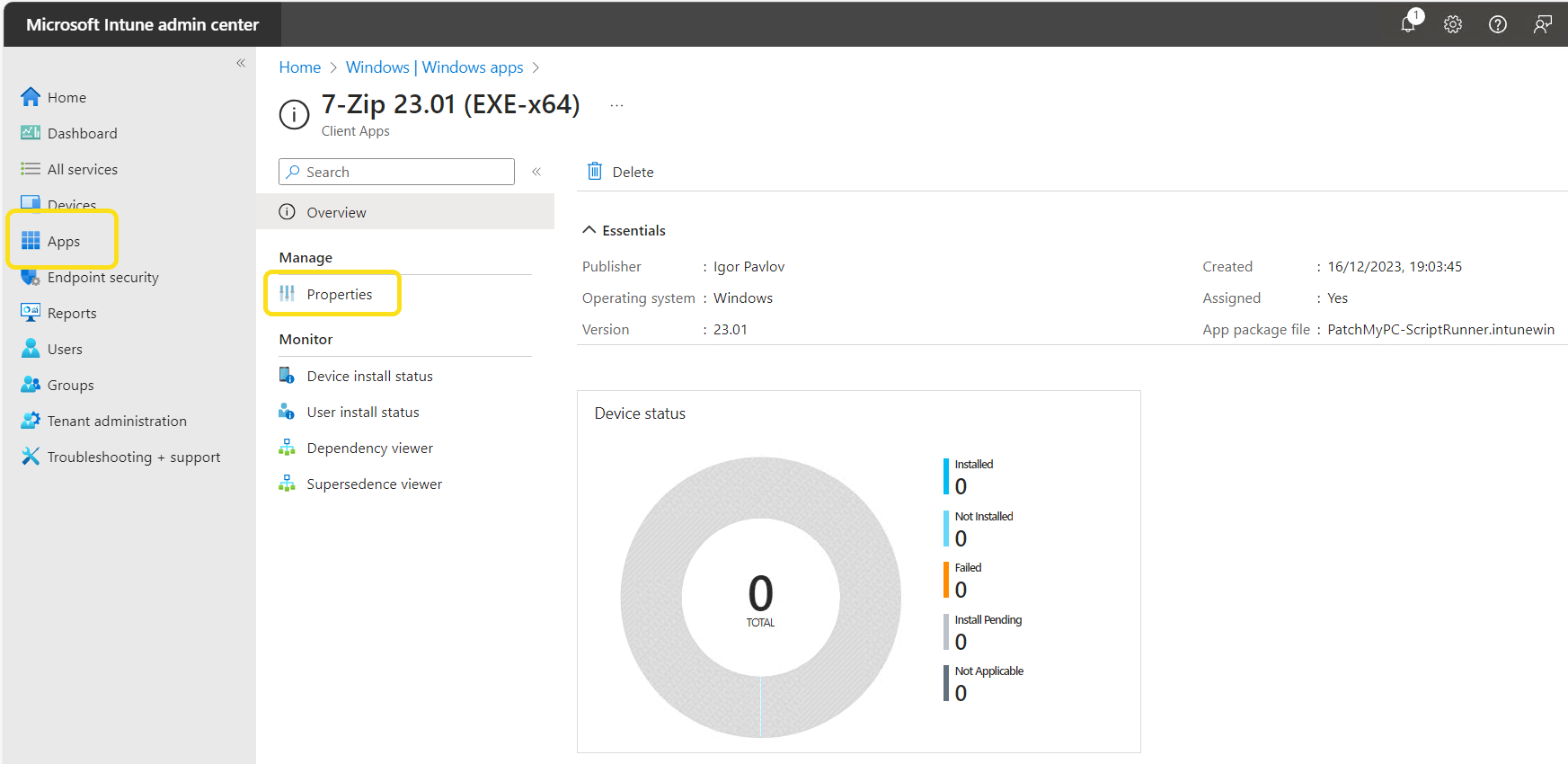Click the version value 23.01
This screenshot has width=1568, height=764.
[731, 329]
